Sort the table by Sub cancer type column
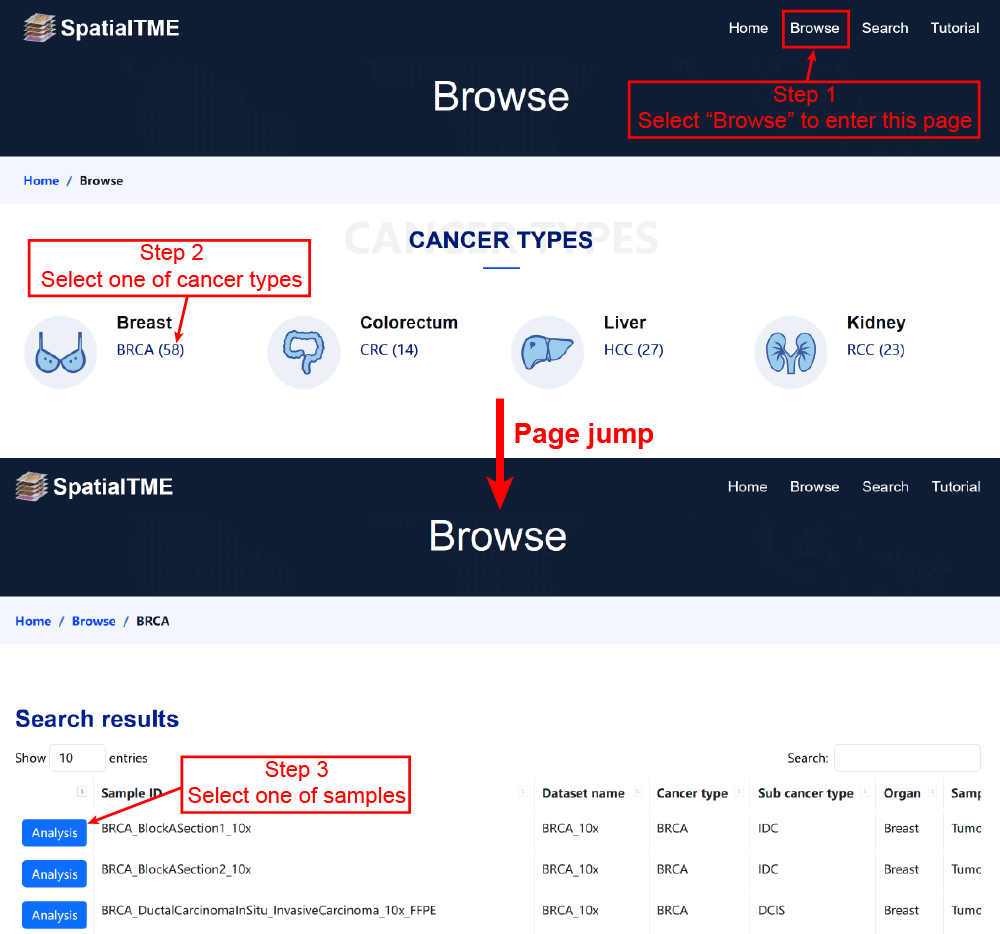The height and width of the screenshot is (934, 1000). tap(805, 793)
